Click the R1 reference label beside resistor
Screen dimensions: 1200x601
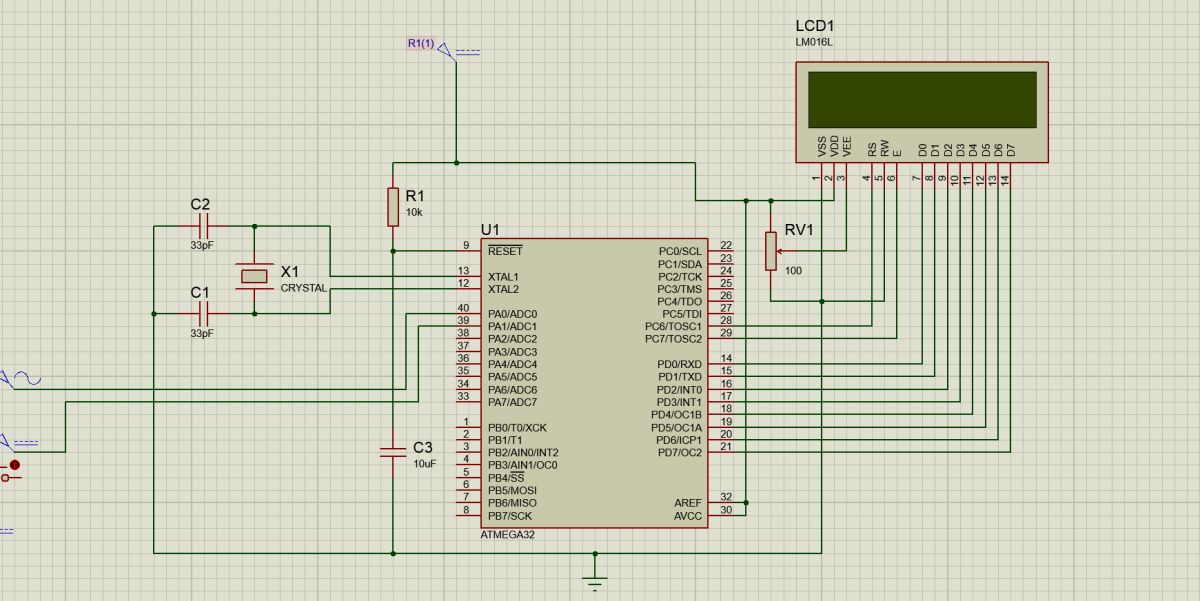tap(414, 195)
